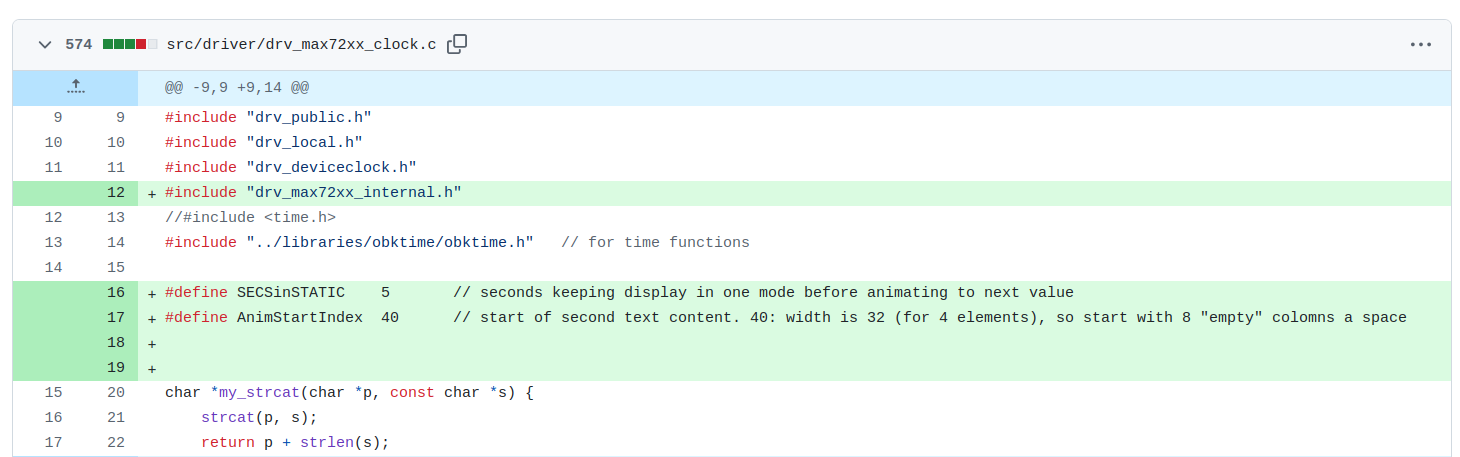This screenshot has height=457, width=1460.
Task: Click the "../libraries/obktime/obktime.h" include path
Action: (390, 243)
